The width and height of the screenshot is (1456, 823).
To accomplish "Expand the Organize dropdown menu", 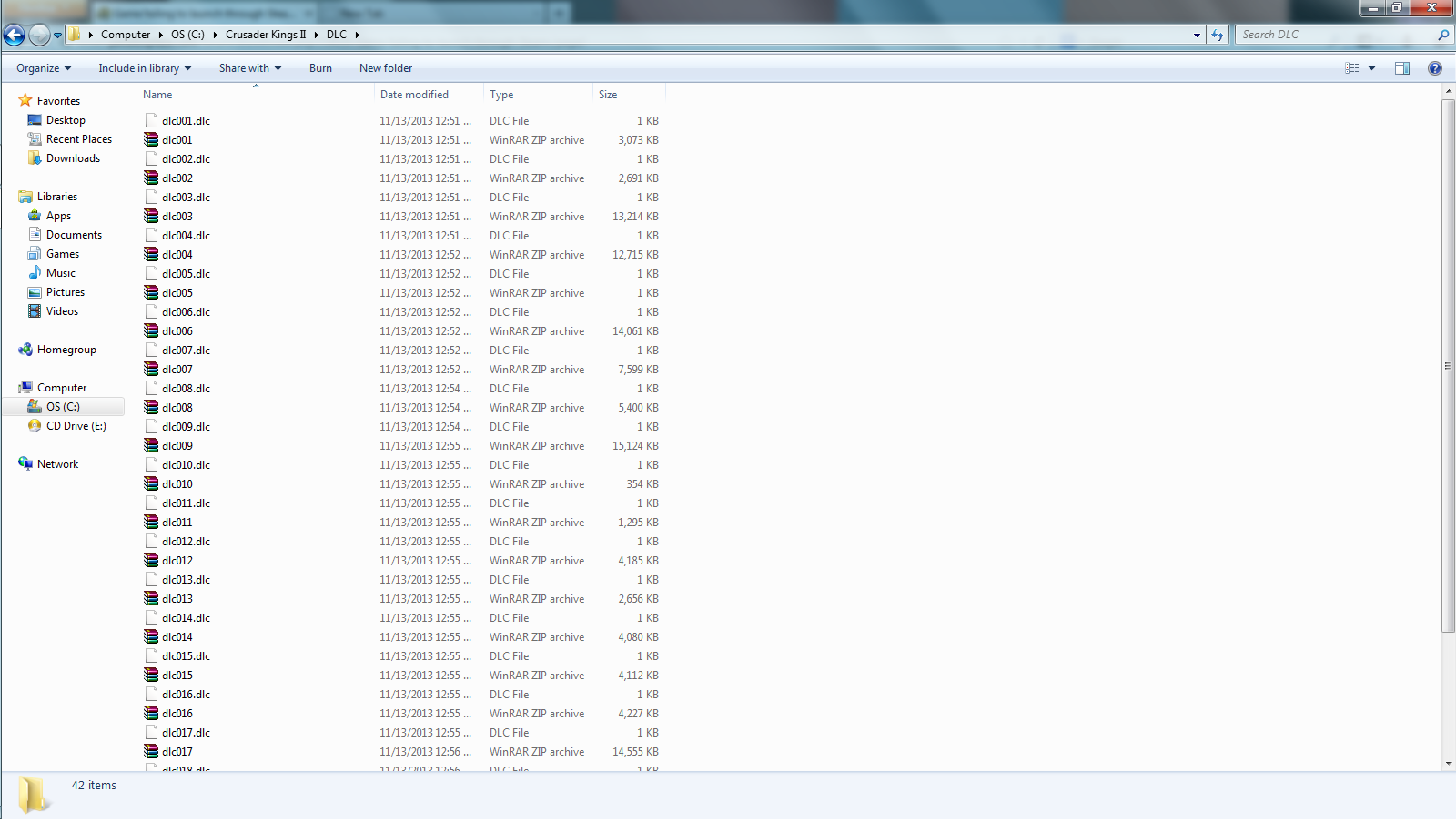I will (x=43, y=68).
